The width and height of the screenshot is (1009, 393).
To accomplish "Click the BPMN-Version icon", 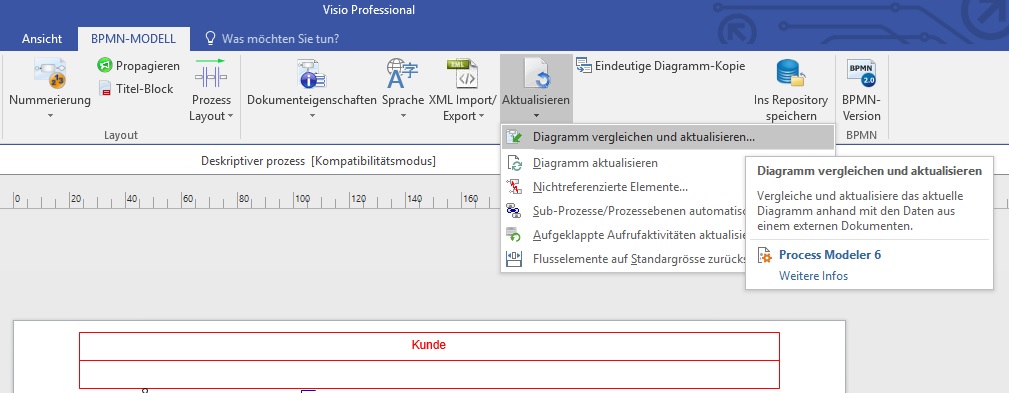I will point(861,73).
